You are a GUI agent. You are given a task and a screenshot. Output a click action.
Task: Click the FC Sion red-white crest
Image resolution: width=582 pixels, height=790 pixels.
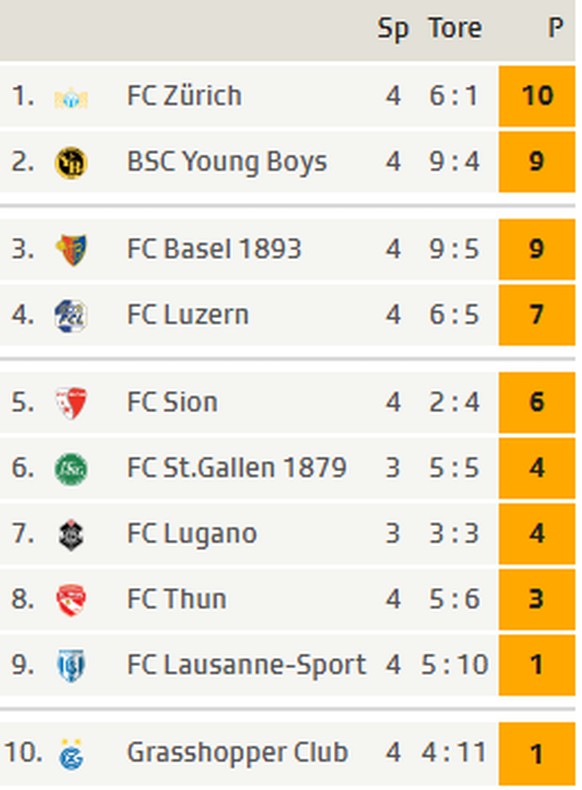pyautogui.click(x=71, y=403)
